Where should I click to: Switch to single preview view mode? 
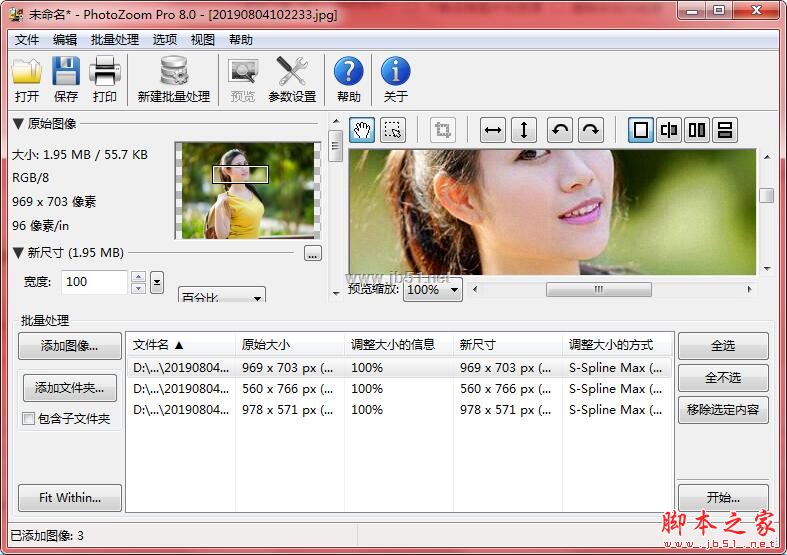(x=641, y=130)
